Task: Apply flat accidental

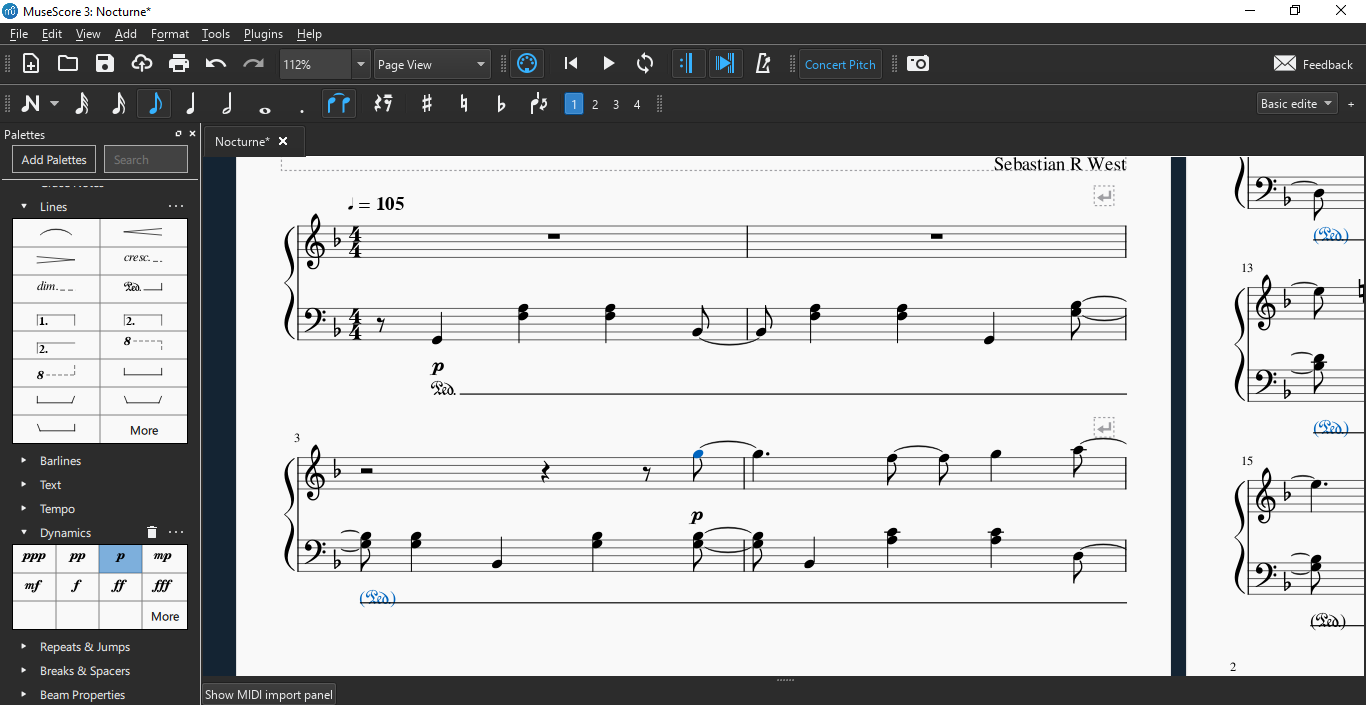Action: coord(501,103)
